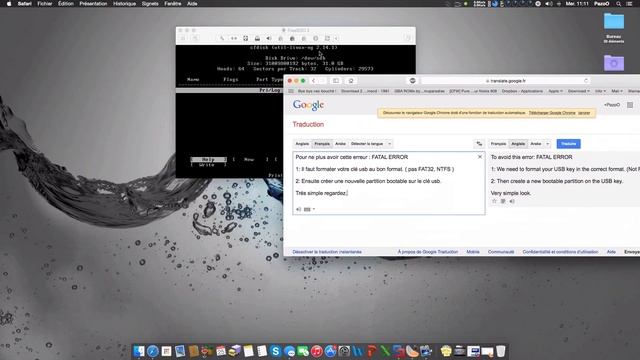Image resolution: width=640 pixels, height=360 pixels.
Task: Select Français as target language
Action: [498, 144]
